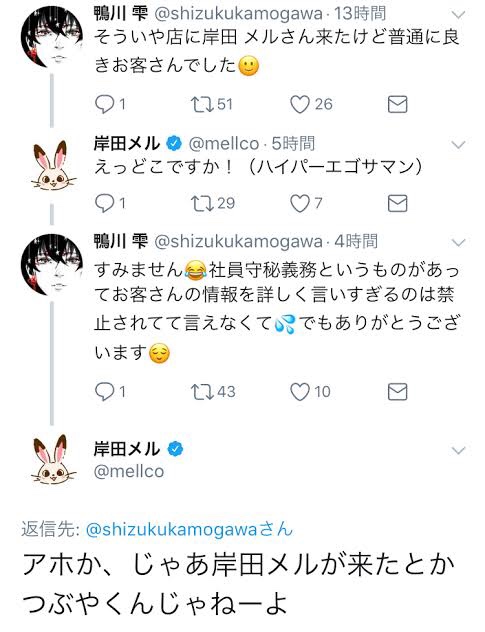485x632 pixels.
Task: Open options chevron on first 鴨川雫 tweet
Action: [459, 15]
